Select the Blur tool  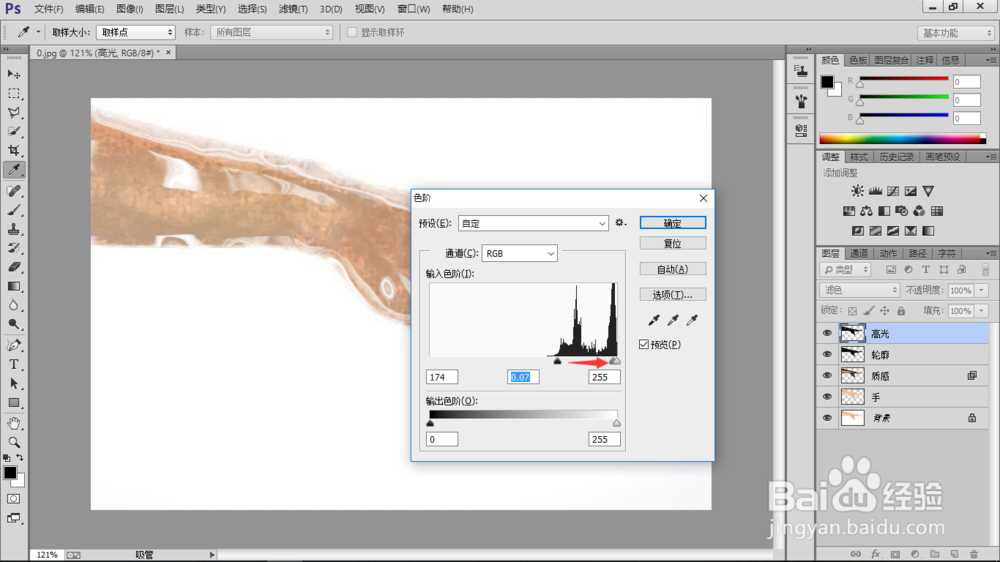coord(13,306)
